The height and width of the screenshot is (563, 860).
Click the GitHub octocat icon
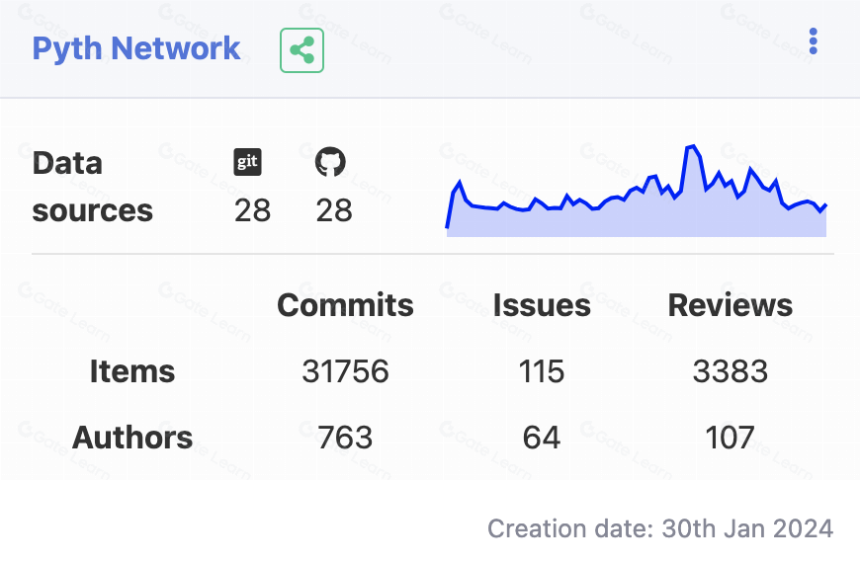pos(330,162)
